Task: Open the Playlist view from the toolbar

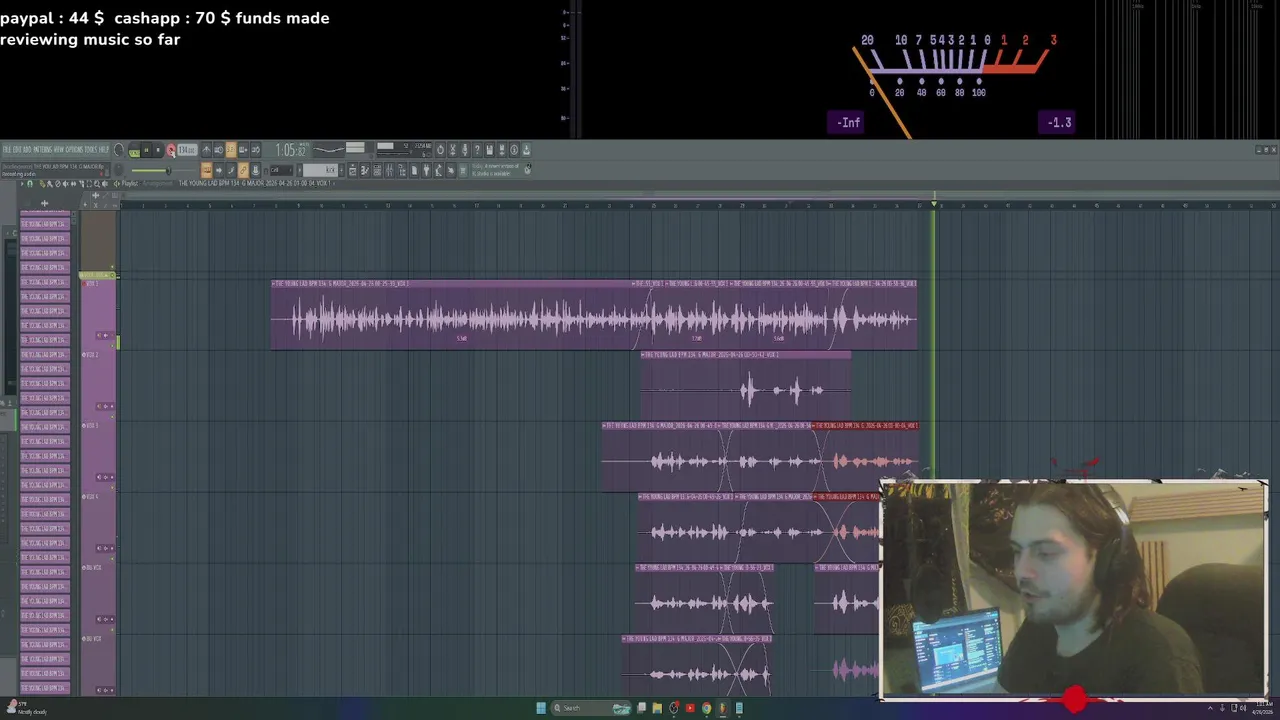Action: 352,170
